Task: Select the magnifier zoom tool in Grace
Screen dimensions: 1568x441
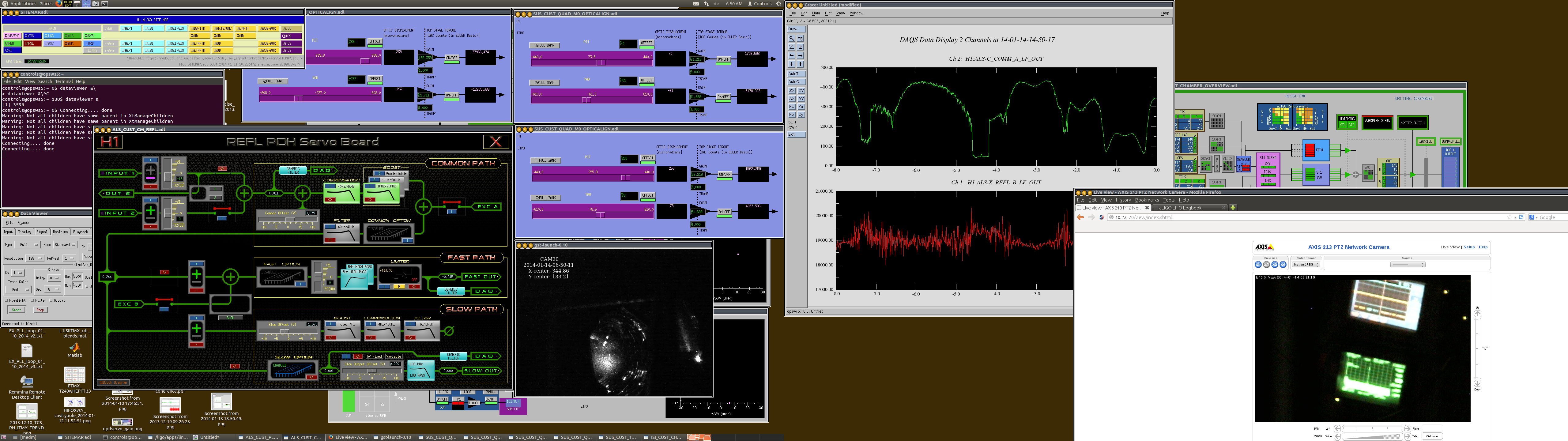Action: (792, 38)
